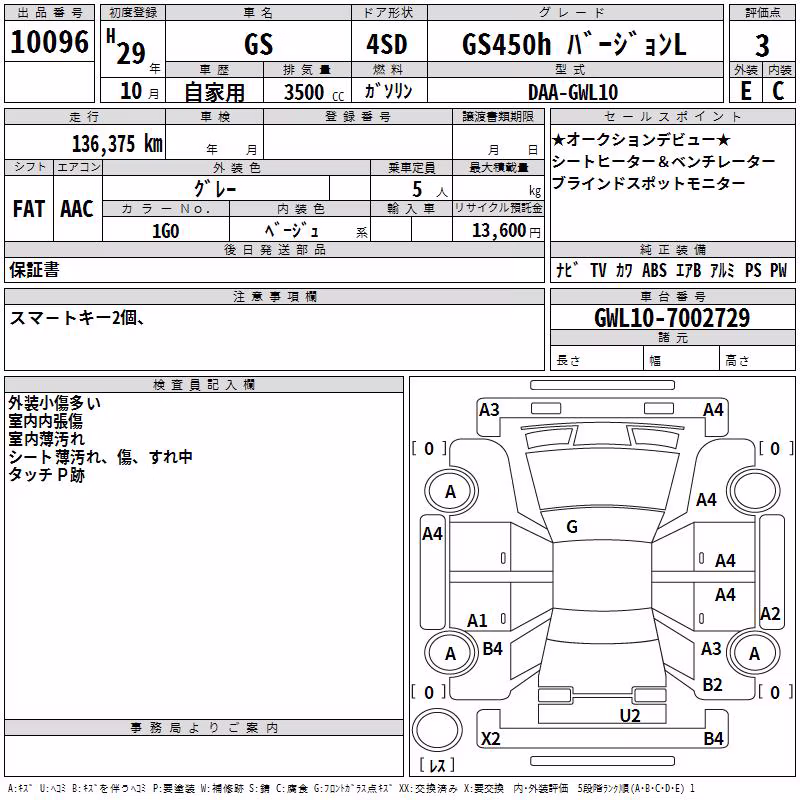Select the G mark on the windshield
Screen dimensions: 800x800
click(572, 527)
